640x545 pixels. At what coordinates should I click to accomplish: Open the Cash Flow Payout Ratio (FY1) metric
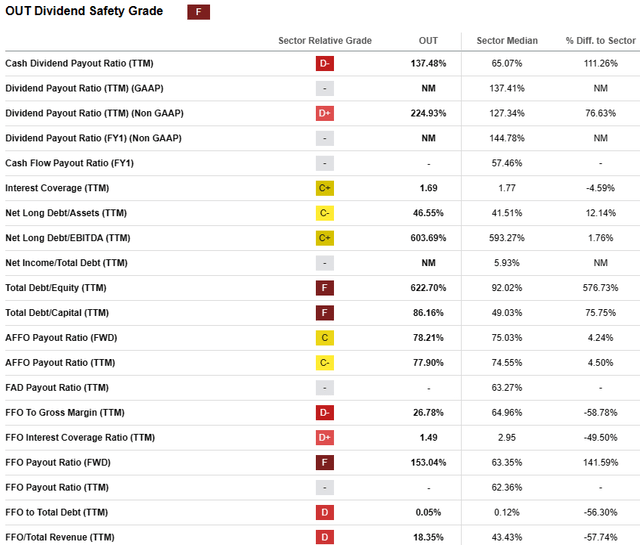pos(69,163)
